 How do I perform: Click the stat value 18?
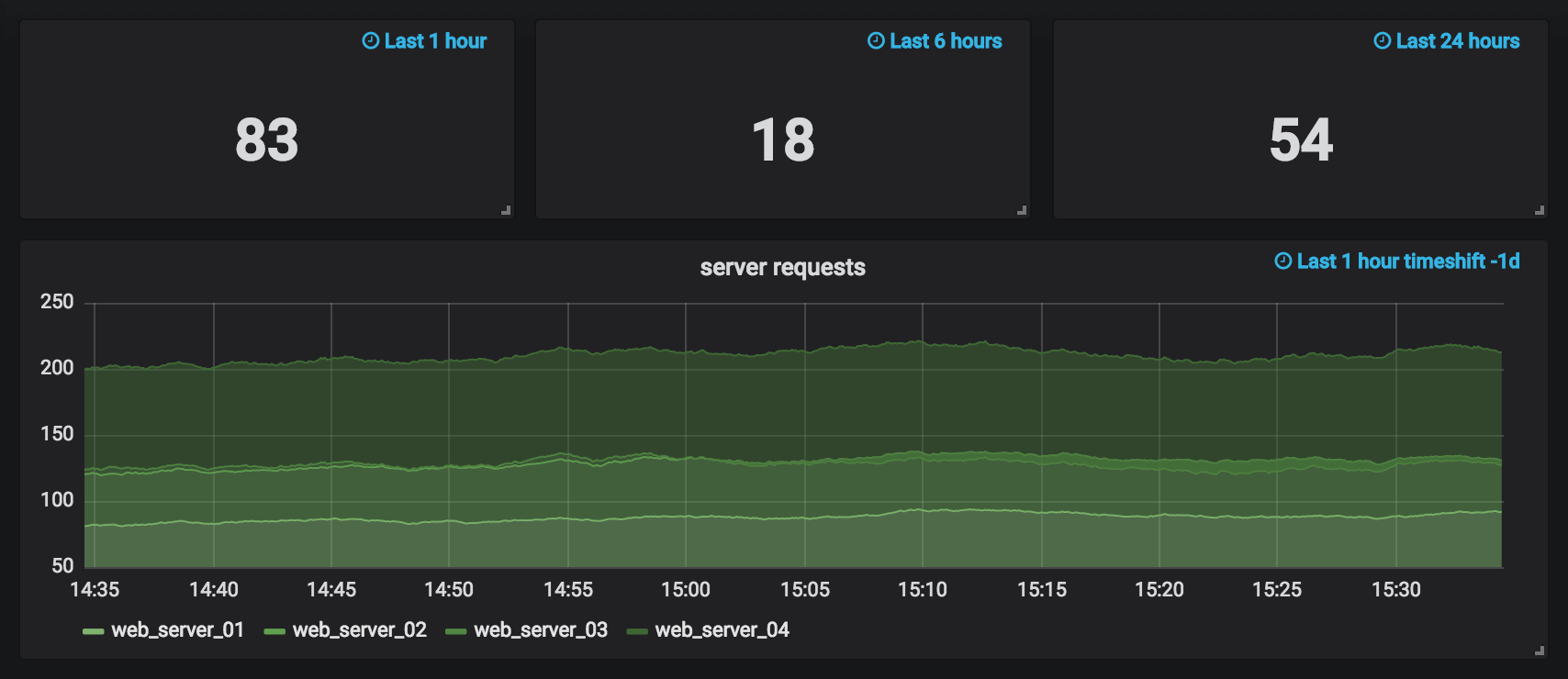click(783, 140)
